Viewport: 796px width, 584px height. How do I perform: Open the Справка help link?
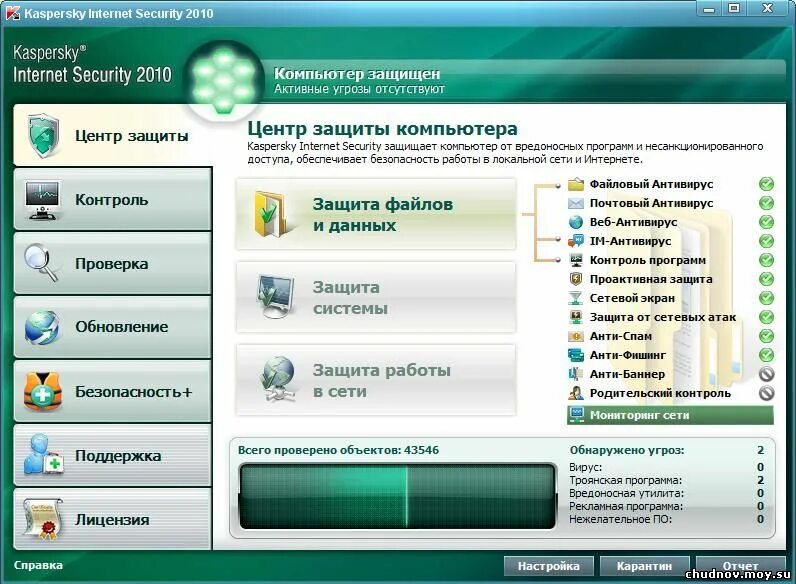click(38, 565)
